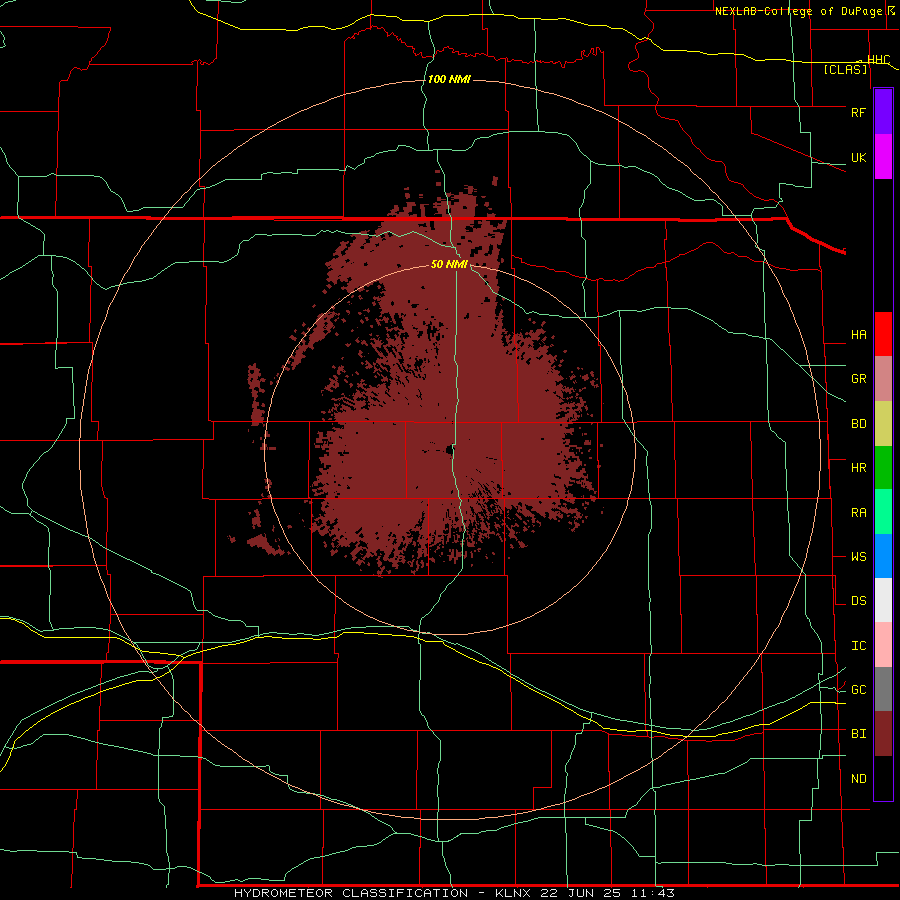The width and height of the screenshot is (900, 900).
Task: Click the BI brown legend swatch
Action: click(883, 734)
